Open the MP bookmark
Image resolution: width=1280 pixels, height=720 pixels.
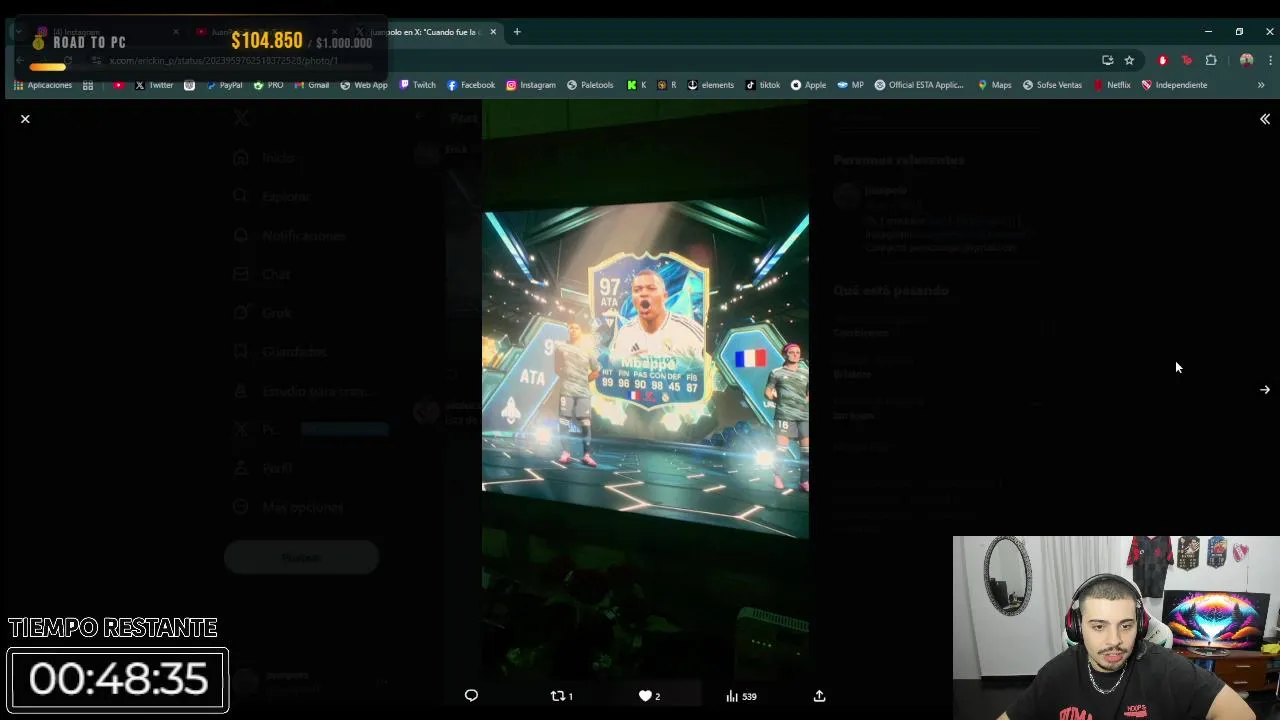(x=850, y=85)
